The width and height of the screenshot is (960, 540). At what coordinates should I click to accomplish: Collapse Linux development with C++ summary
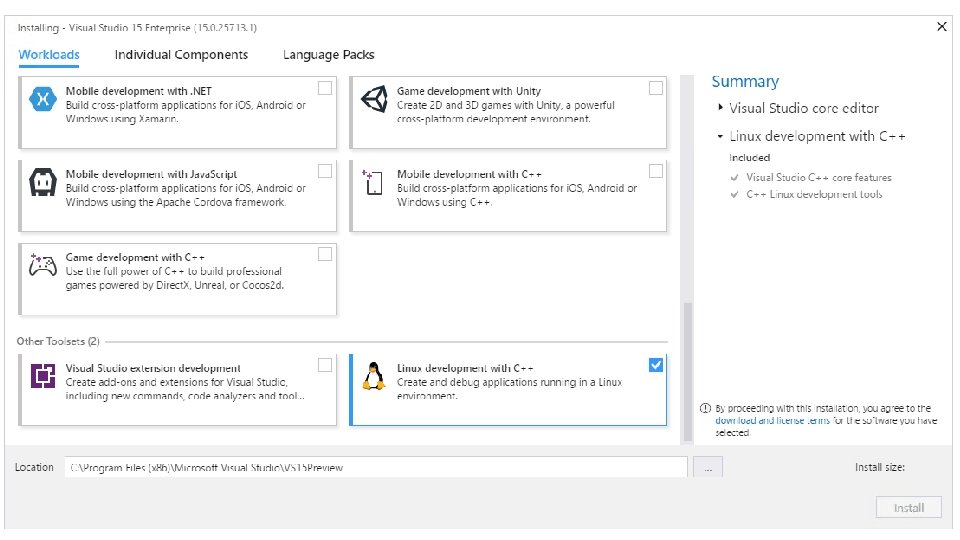click(720, 136)
